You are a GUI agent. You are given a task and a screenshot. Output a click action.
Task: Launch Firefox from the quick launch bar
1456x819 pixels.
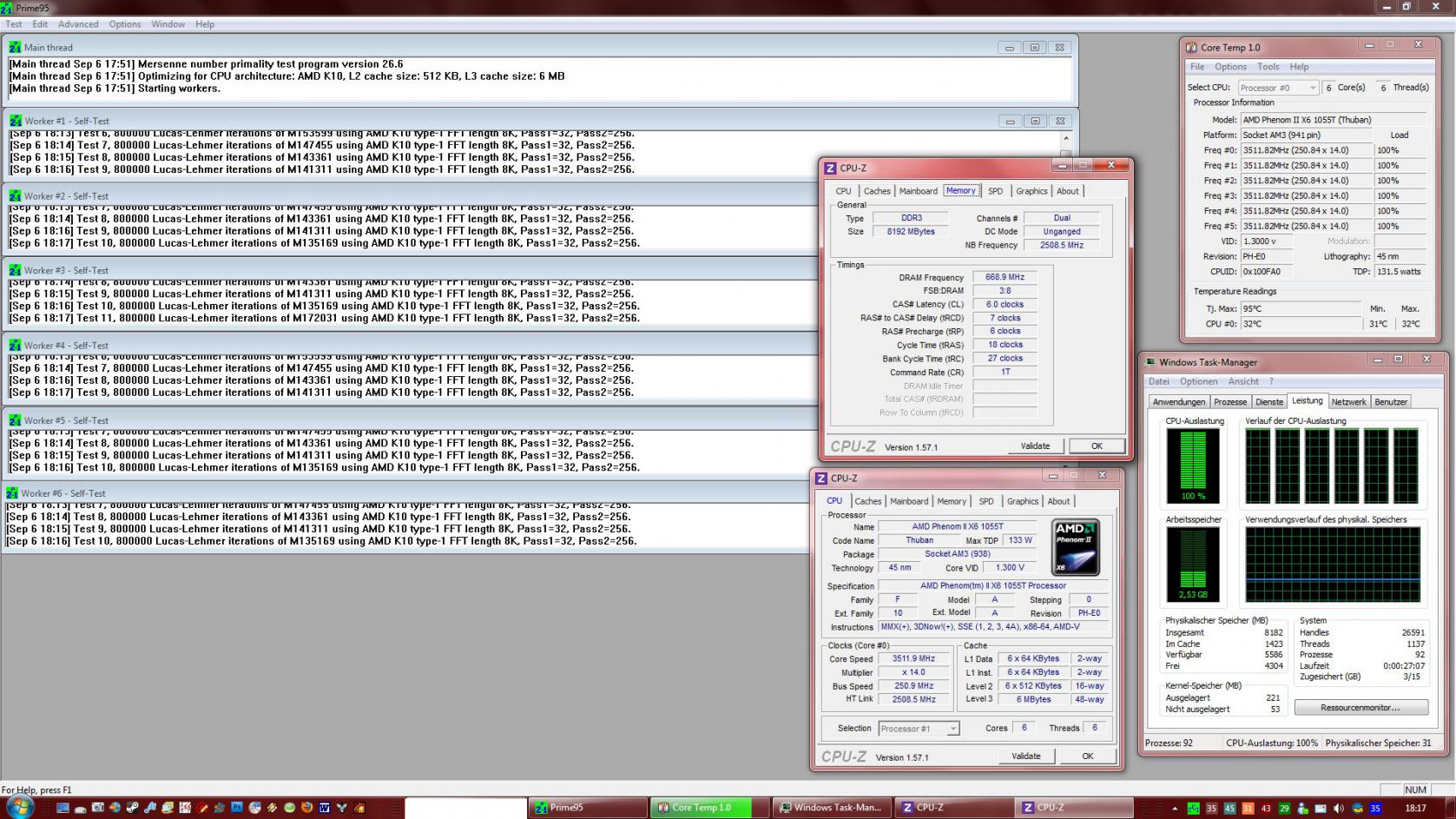tap(306, 808)
